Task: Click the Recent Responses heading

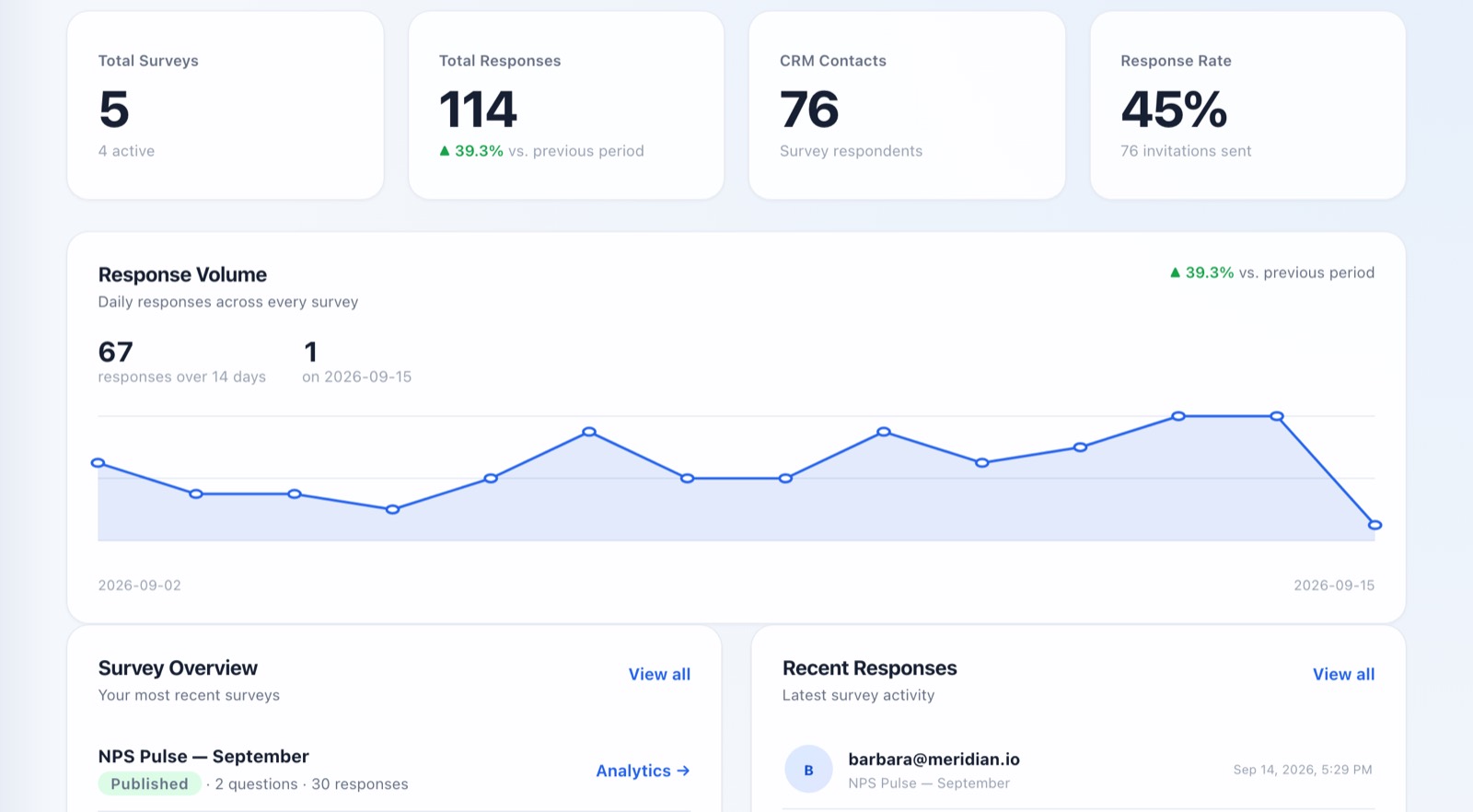Action: click(870, 668)
